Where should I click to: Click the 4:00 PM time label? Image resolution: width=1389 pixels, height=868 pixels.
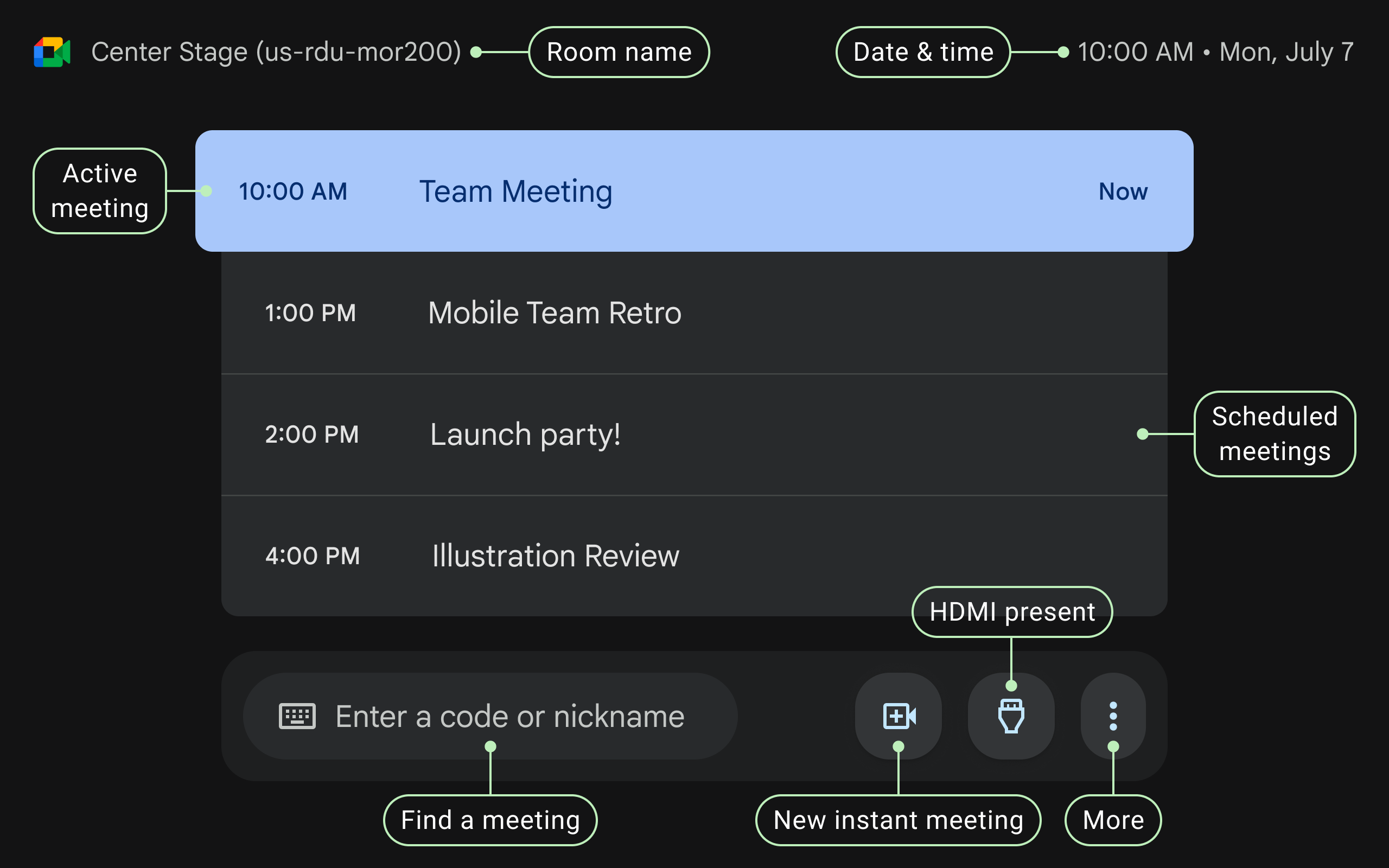tap(312, 555)
